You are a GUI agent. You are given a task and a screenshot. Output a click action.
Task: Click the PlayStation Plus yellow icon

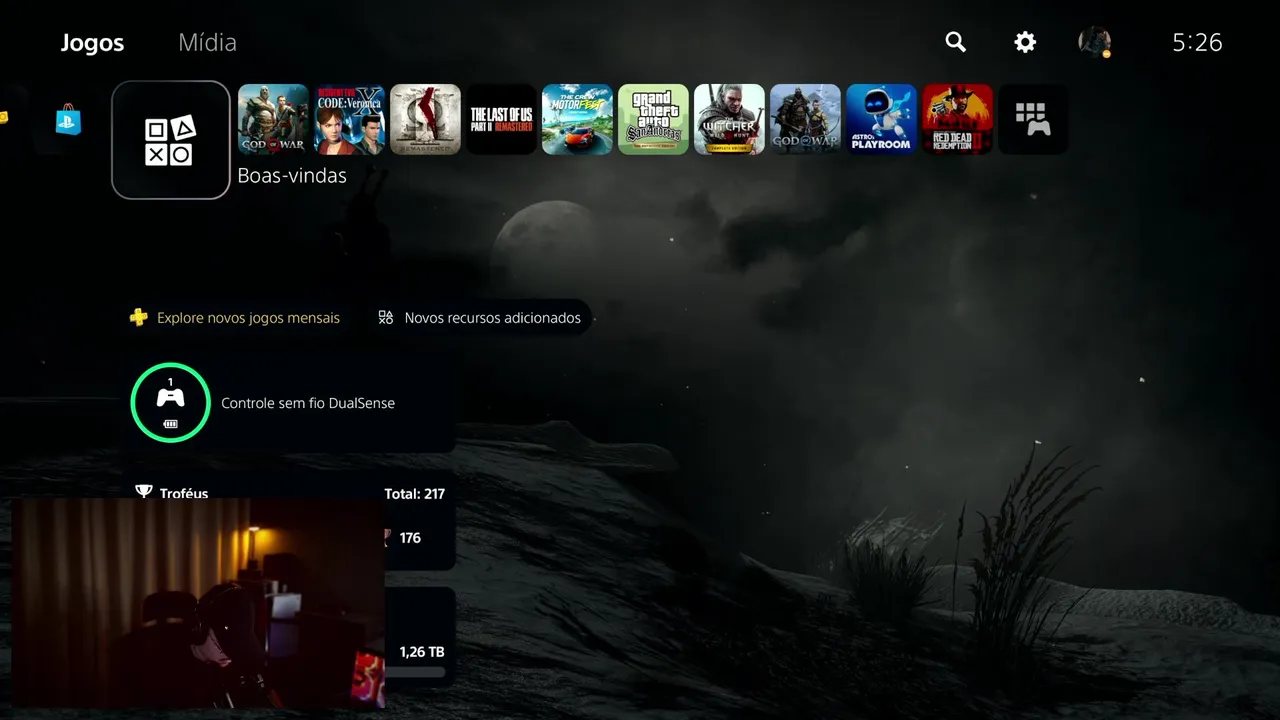[x=139, y=318]
